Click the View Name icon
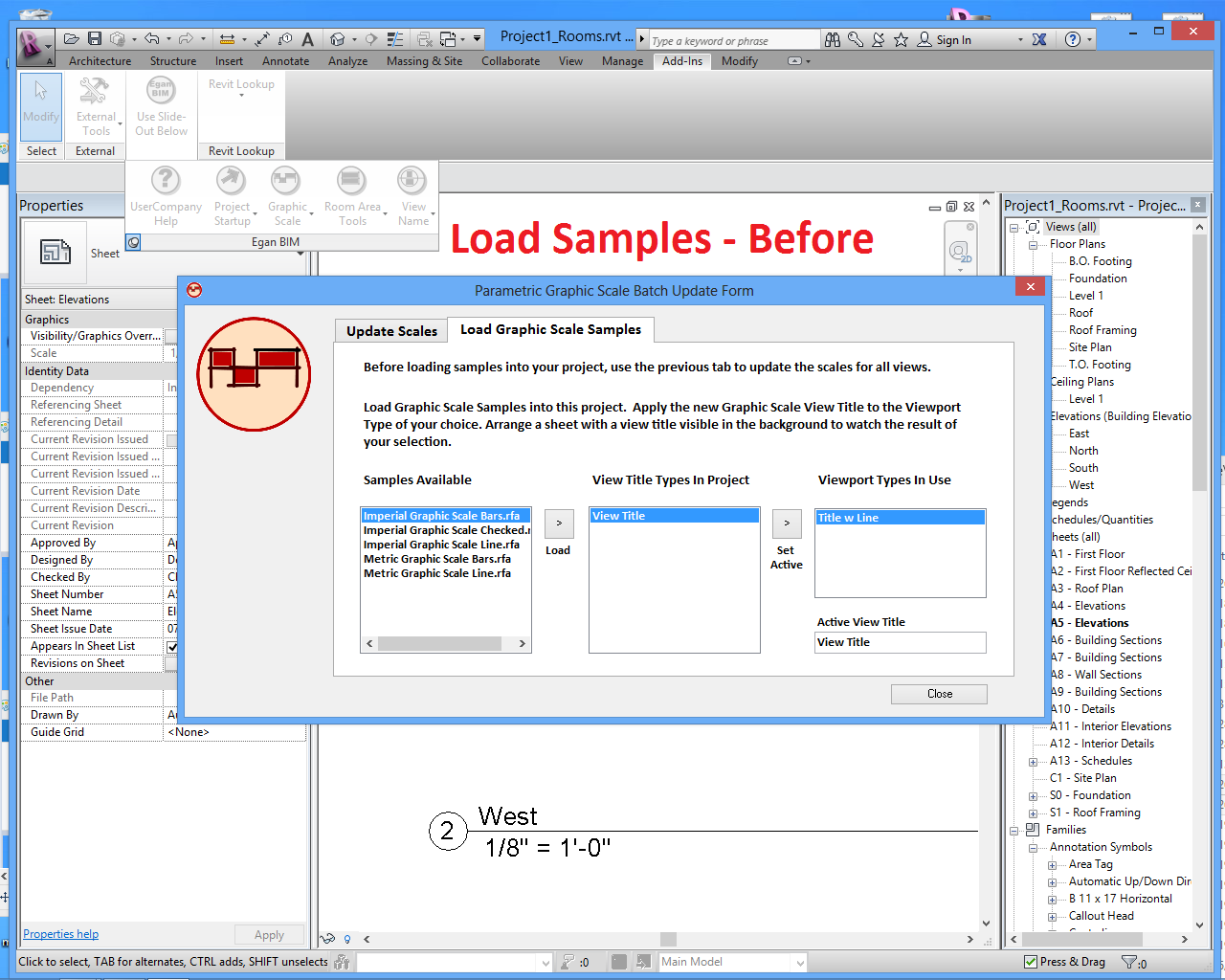 tap(412, 180)
